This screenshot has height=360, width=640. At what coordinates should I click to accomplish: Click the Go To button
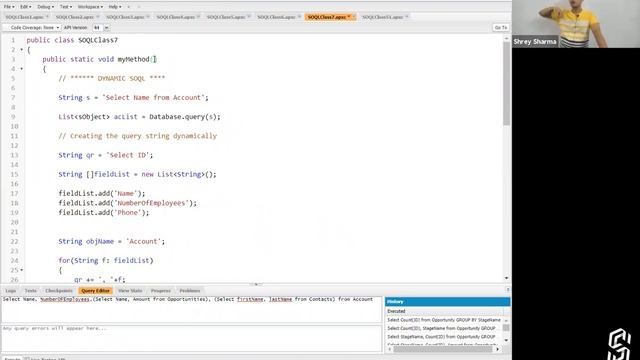[501, 27]
